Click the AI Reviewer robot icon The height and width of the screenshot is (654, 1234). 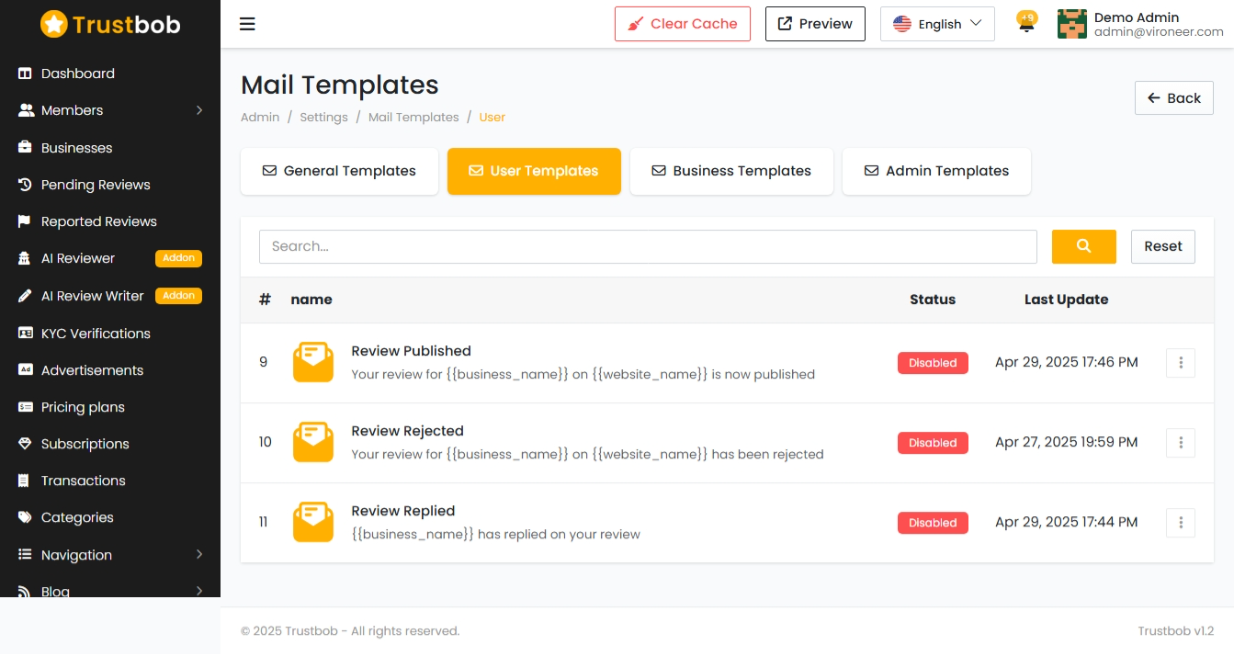[25, 259]
